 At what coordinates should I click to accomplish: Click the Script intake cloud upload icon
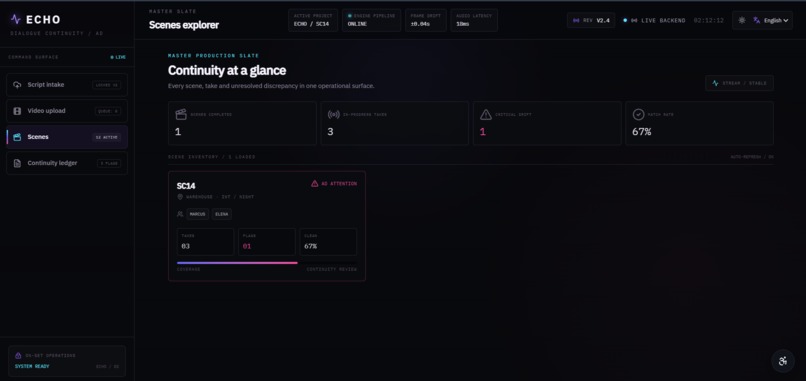point(17,85)
